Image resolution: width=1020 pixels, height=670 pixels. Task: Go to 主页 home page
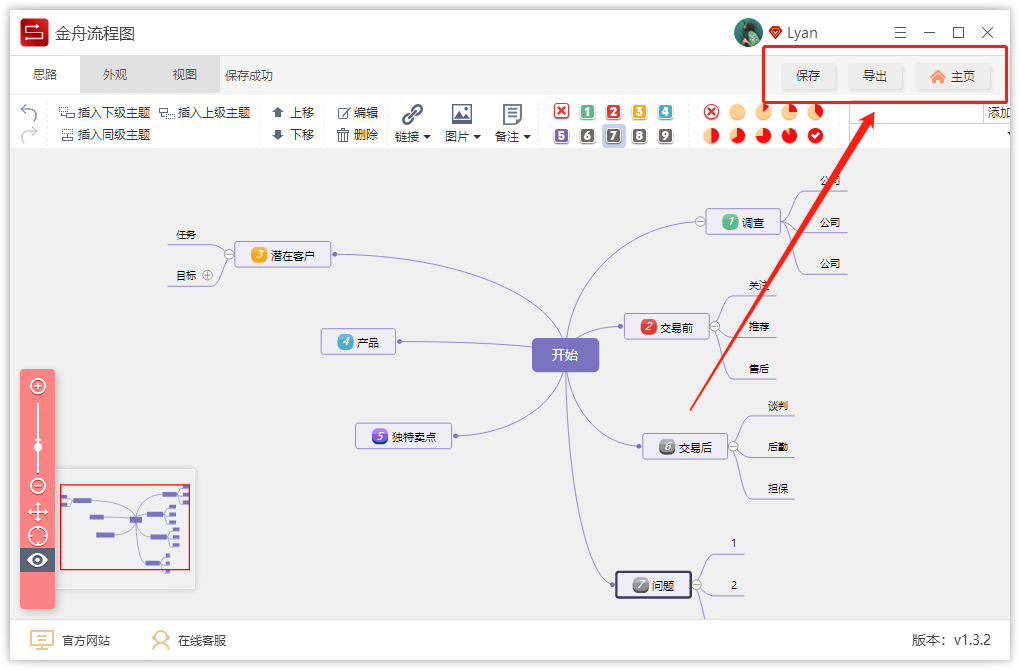pos(953,76)
